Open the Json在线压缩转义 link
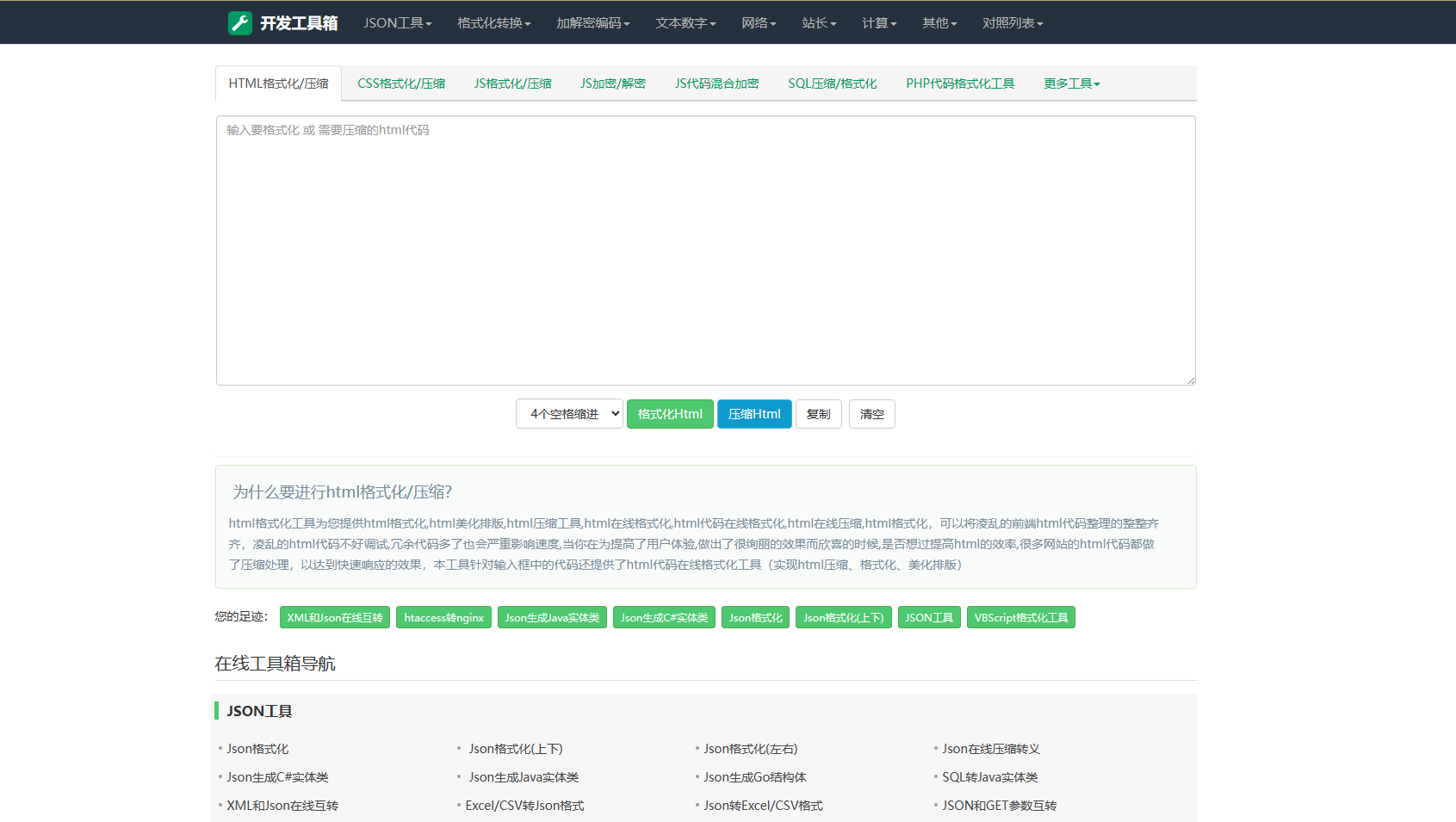 [991, 749]
